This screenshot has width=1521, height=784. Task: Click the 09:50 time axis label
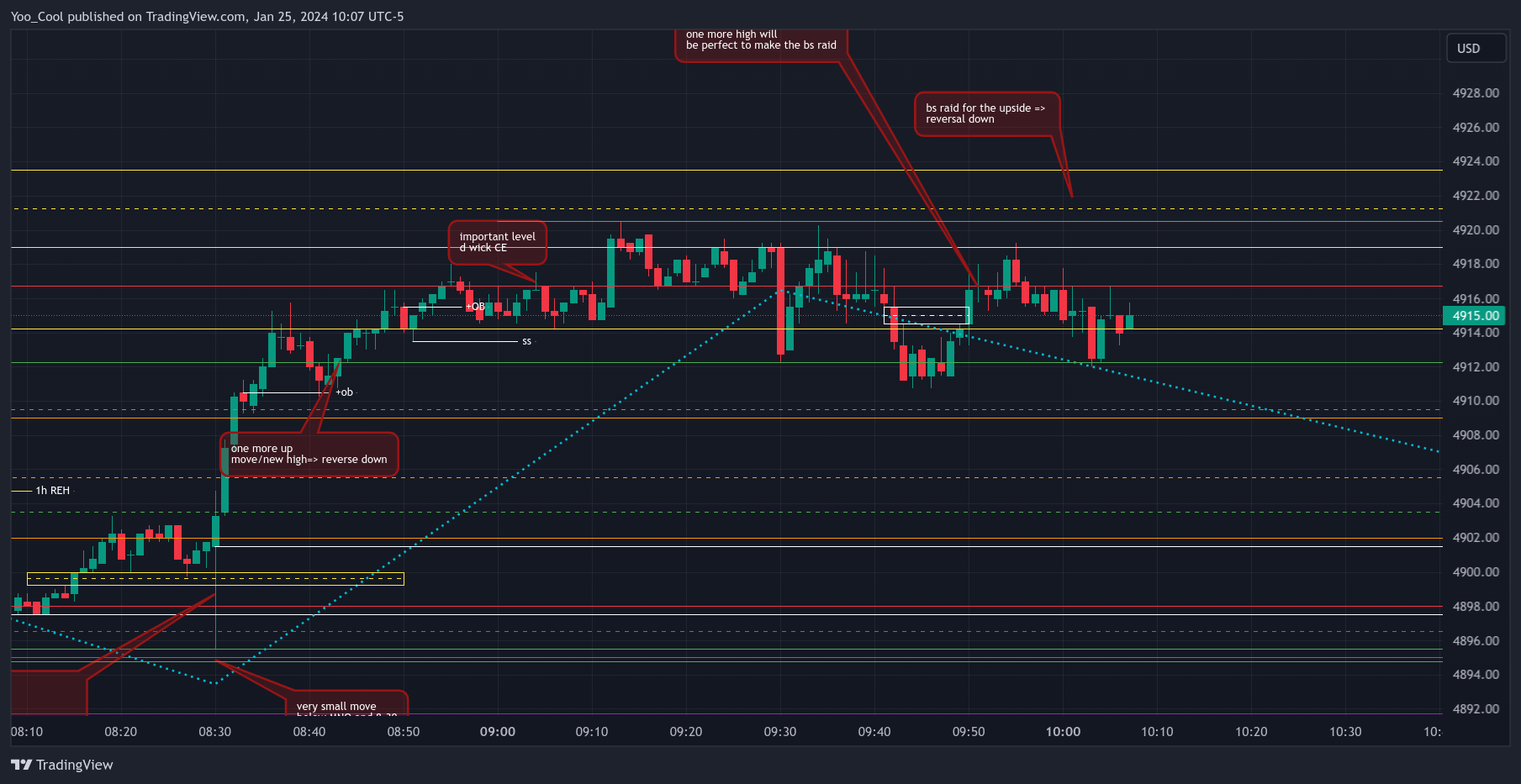point(969,732)
